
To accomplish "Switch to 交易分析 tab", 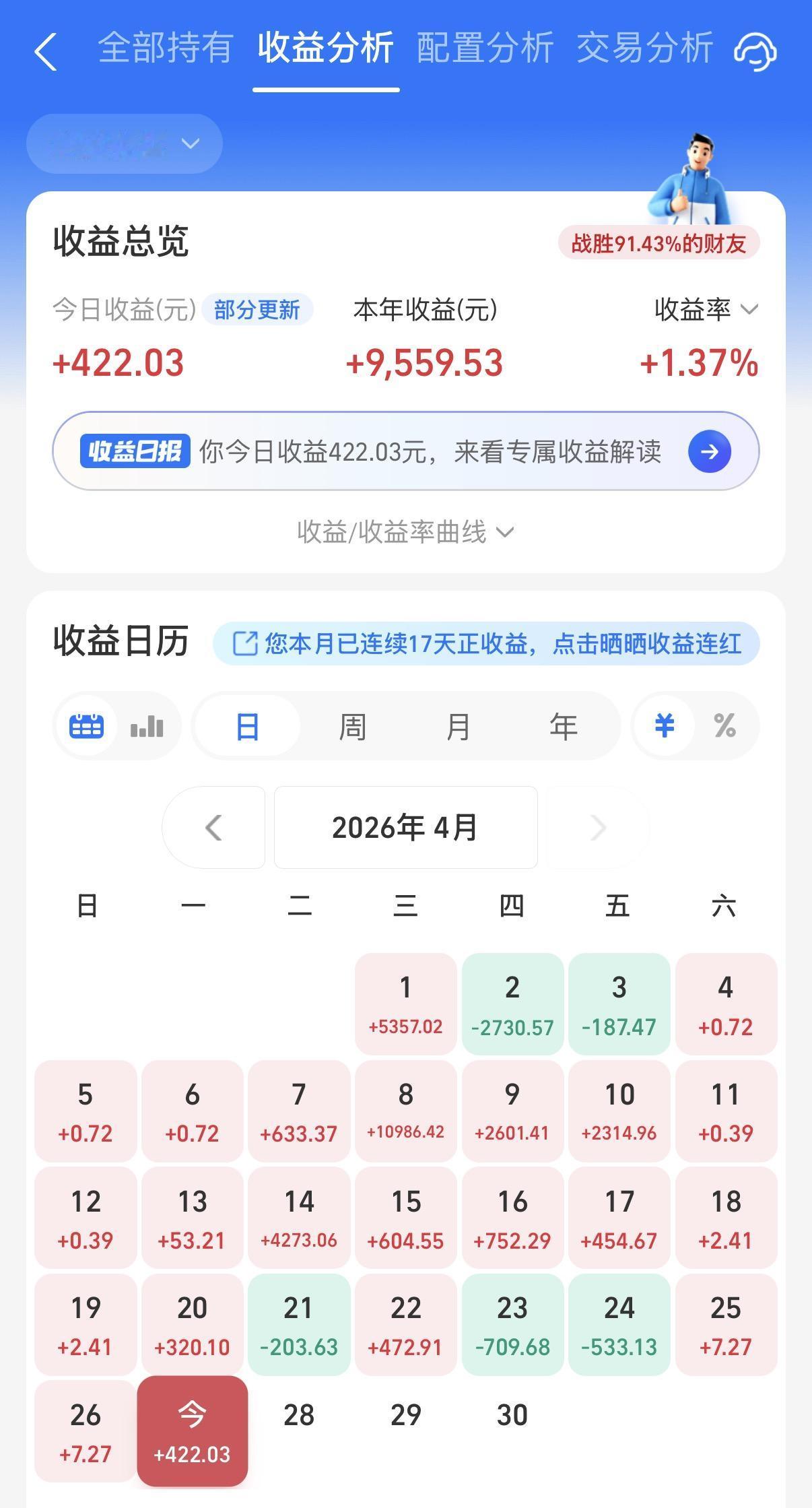I will click(645, 48).
